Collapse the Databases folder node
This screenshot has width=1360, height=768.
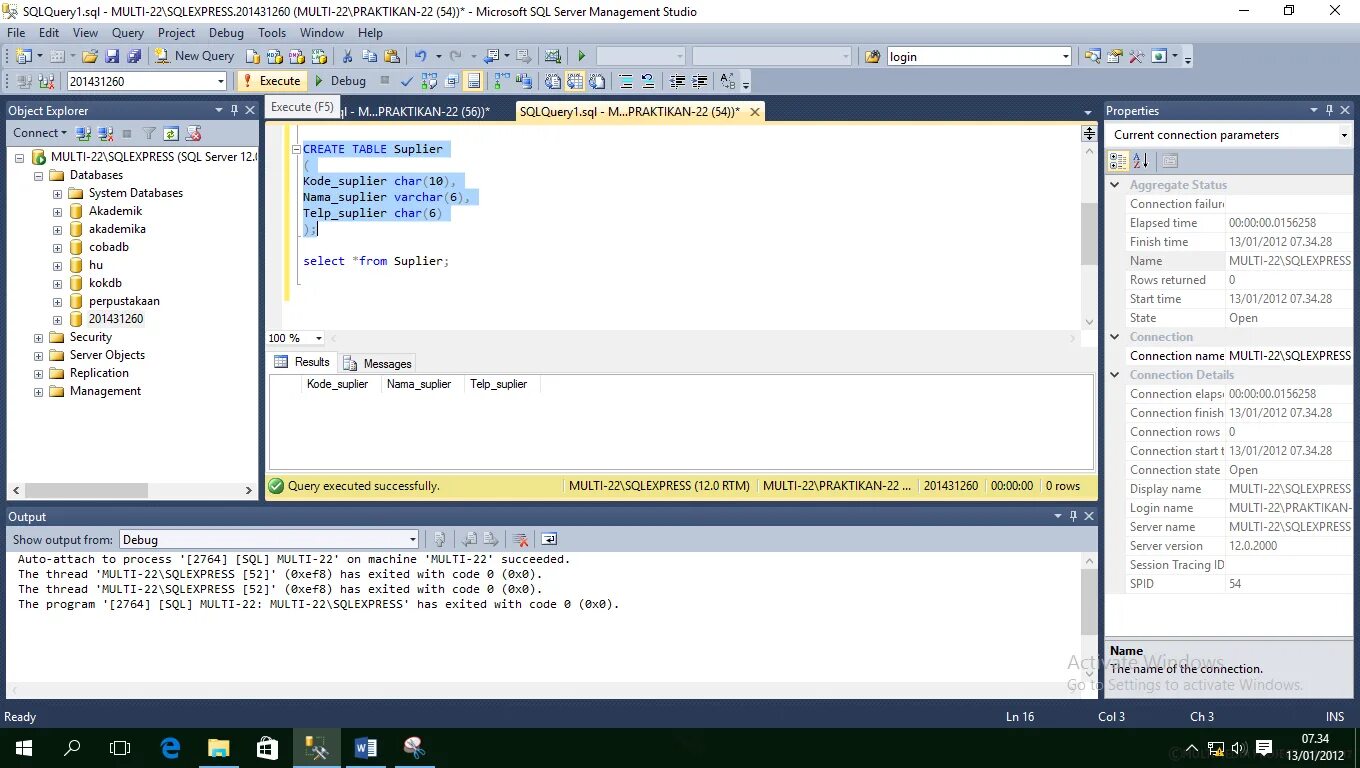(x=39, y=175)
